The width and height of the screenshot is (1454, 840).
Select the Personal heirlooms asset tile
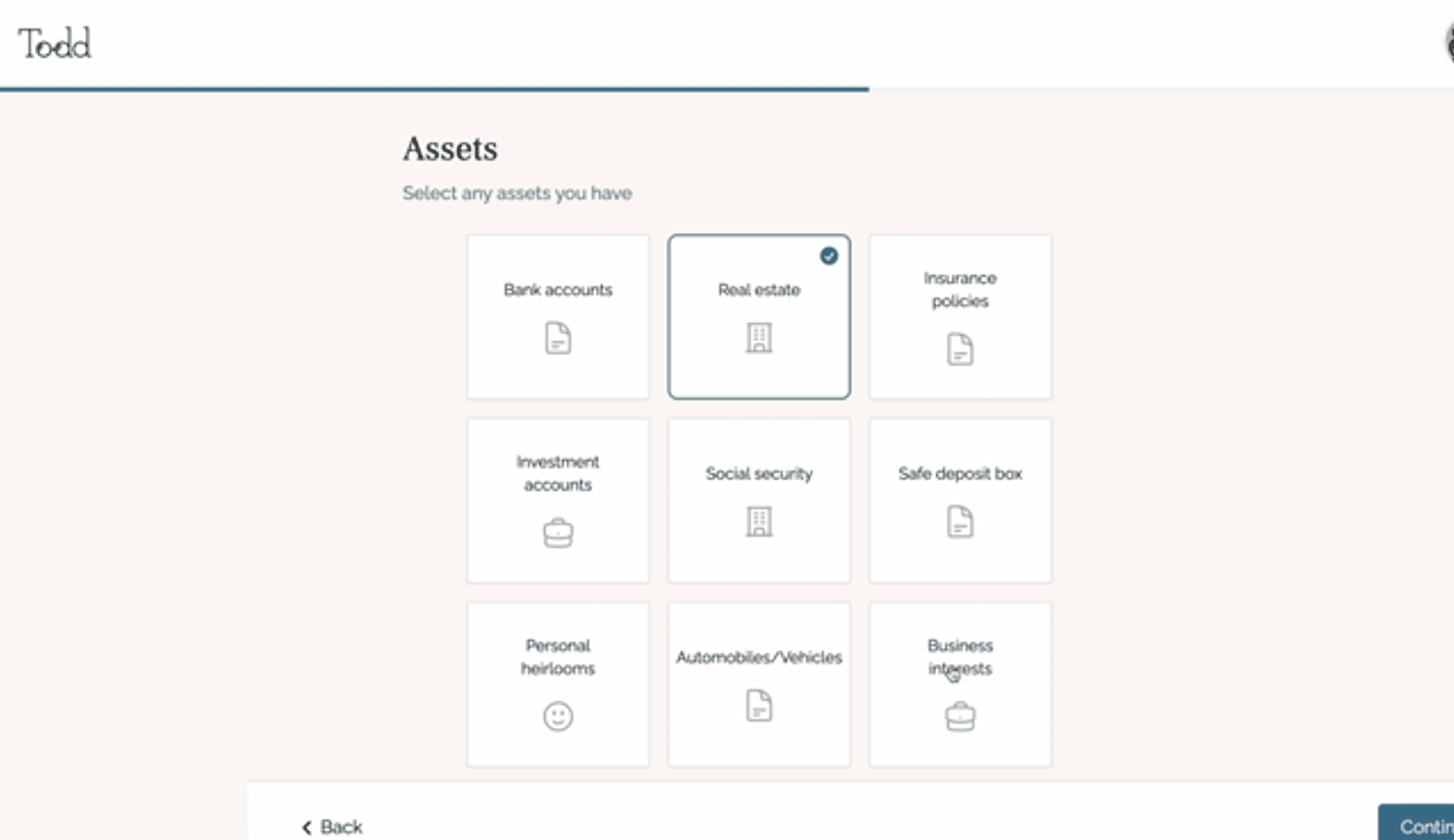coord(557,685)
